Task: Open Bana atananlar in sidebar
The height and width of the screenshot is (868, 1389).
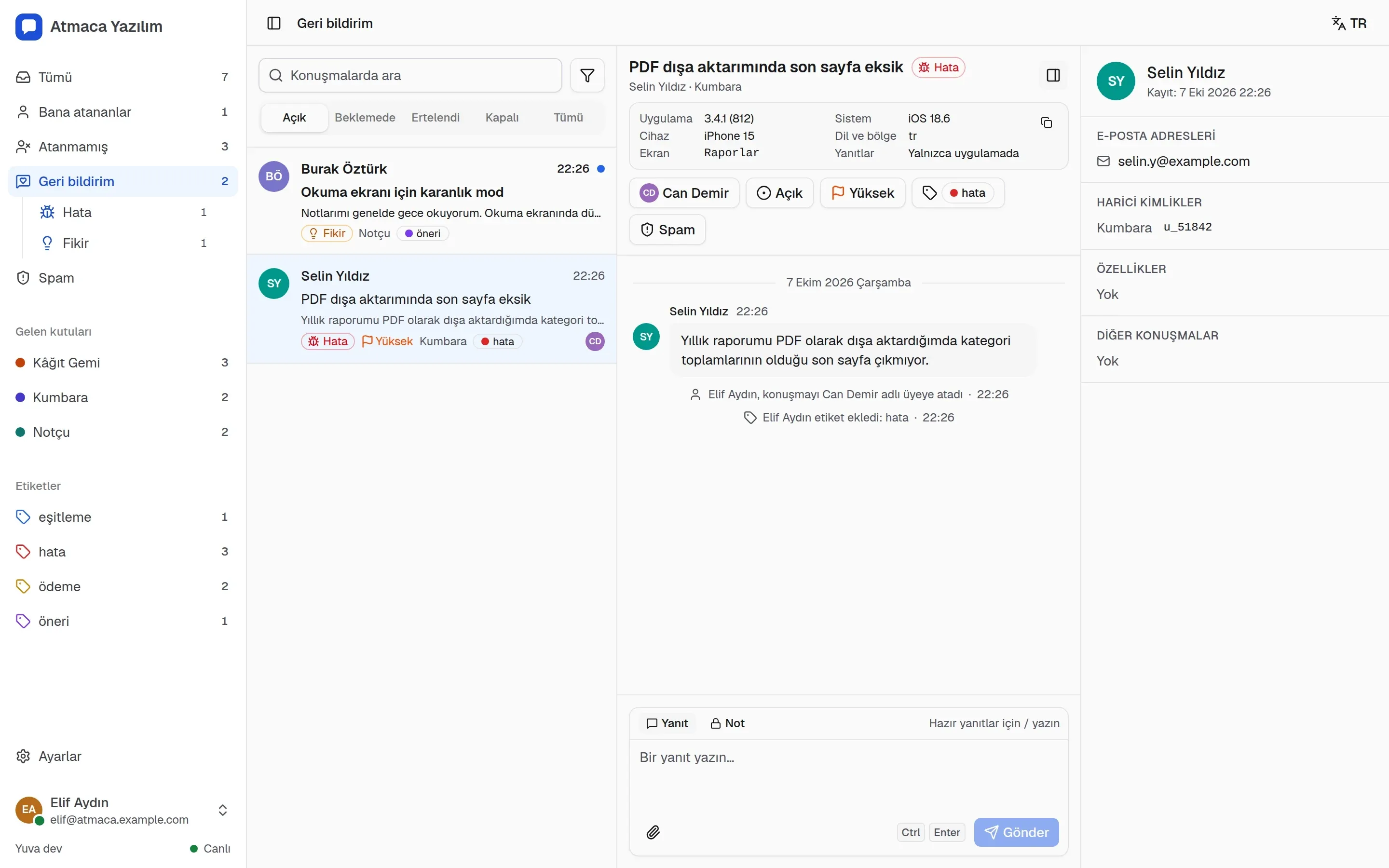Action: pyautogui.click(x=123, y=112)
